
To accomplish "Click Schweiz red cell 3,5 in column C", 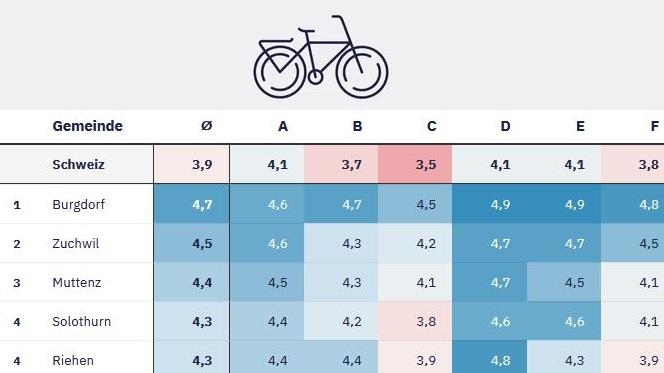I will tap(415, 164).
